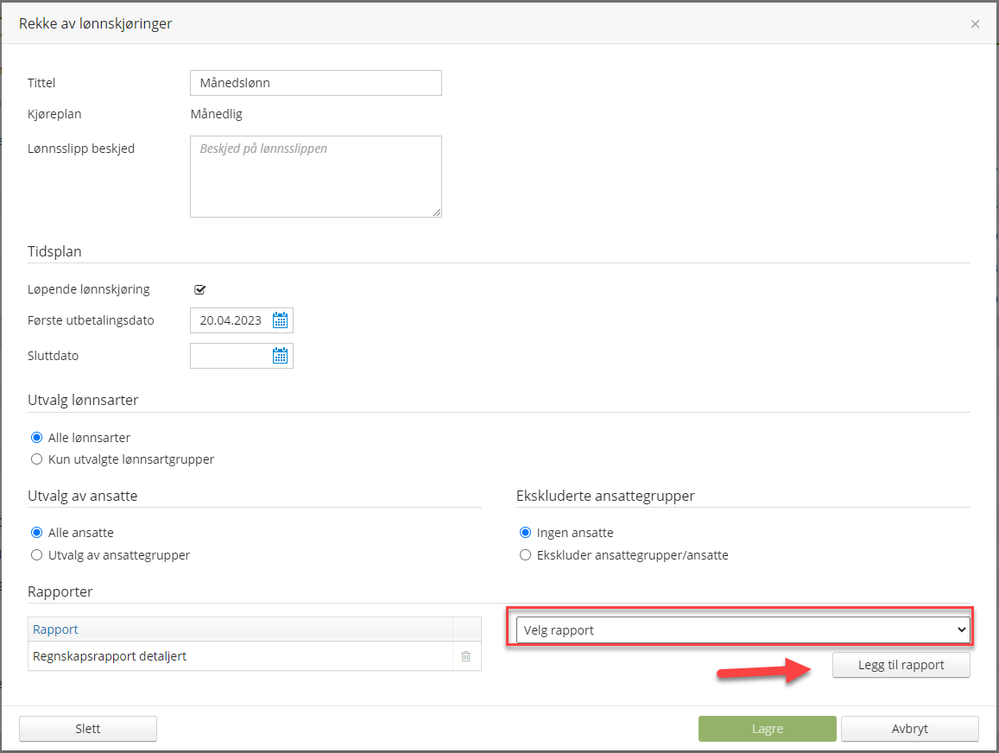The image size is (999, 753).
Task: Click the Slett button
Action: pos(88,729)
